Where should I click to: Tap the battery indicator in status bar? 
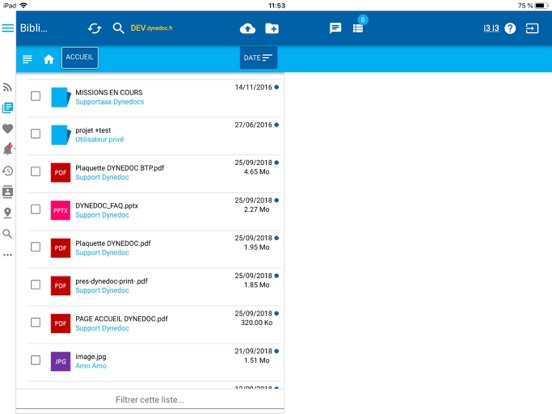coord(542,5)
